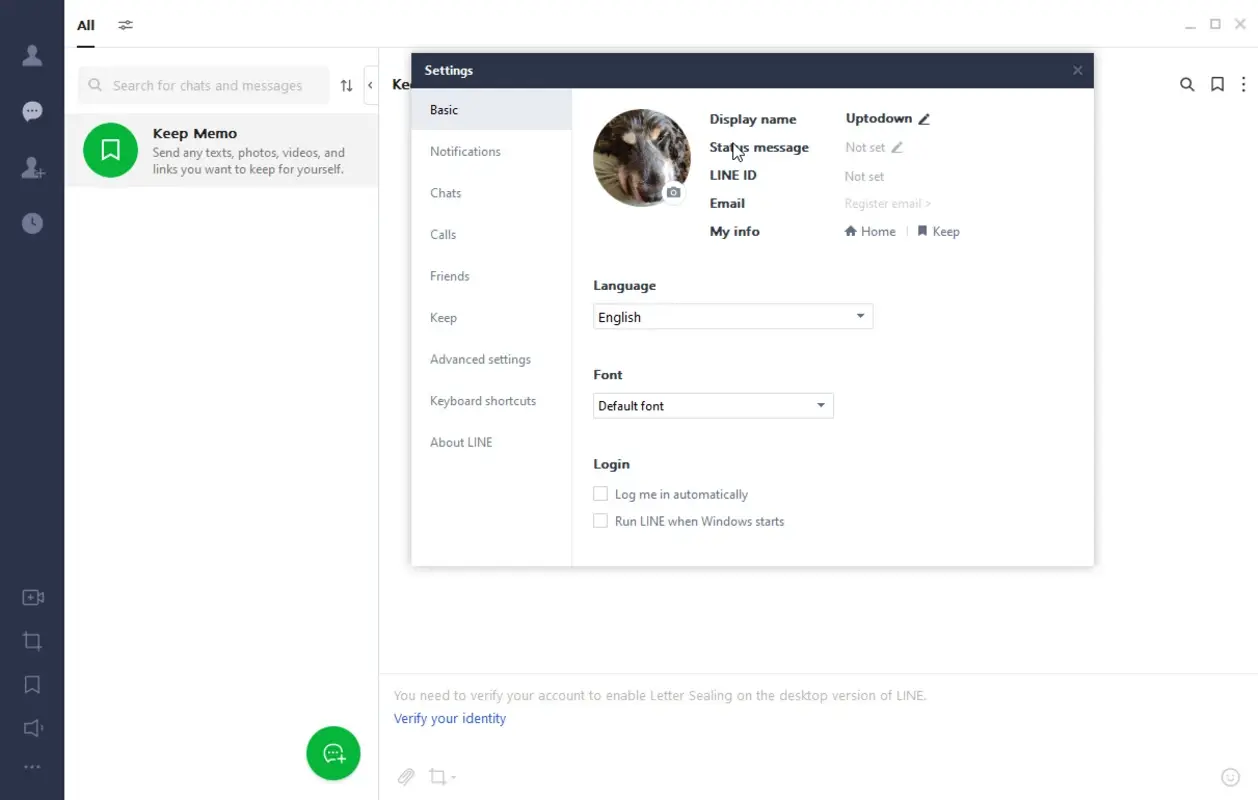
Task: Open the Chats panel from the sidebar
Action: pyautogui.click(x=32, y=111)
